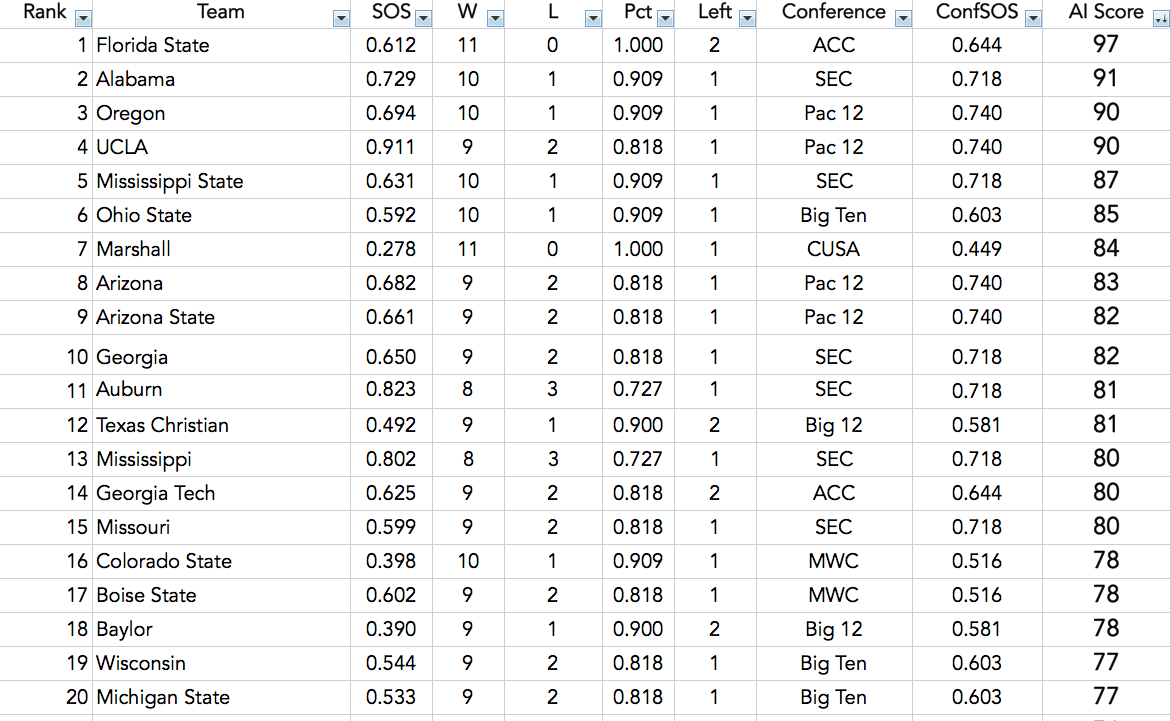This screenshot has width=1171, height=721.
Task: Open the Rank column filter dropdown
Action: [83, 19]
